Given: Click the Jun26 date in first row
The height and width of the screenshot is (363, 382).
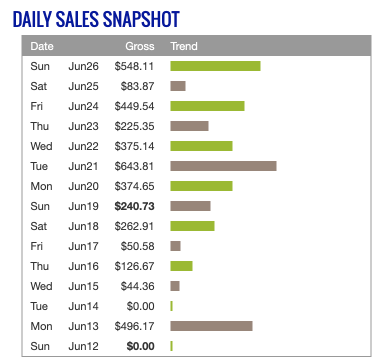Looking at the screenshot, I should 83,66.
